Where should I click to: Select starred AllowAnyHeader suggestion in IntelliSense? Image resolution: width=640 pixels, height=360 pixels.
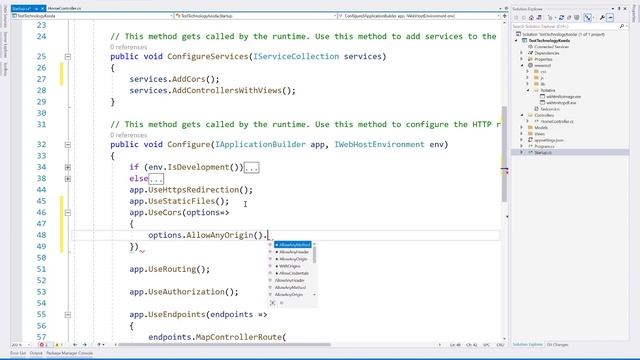[x=292, y=252]
